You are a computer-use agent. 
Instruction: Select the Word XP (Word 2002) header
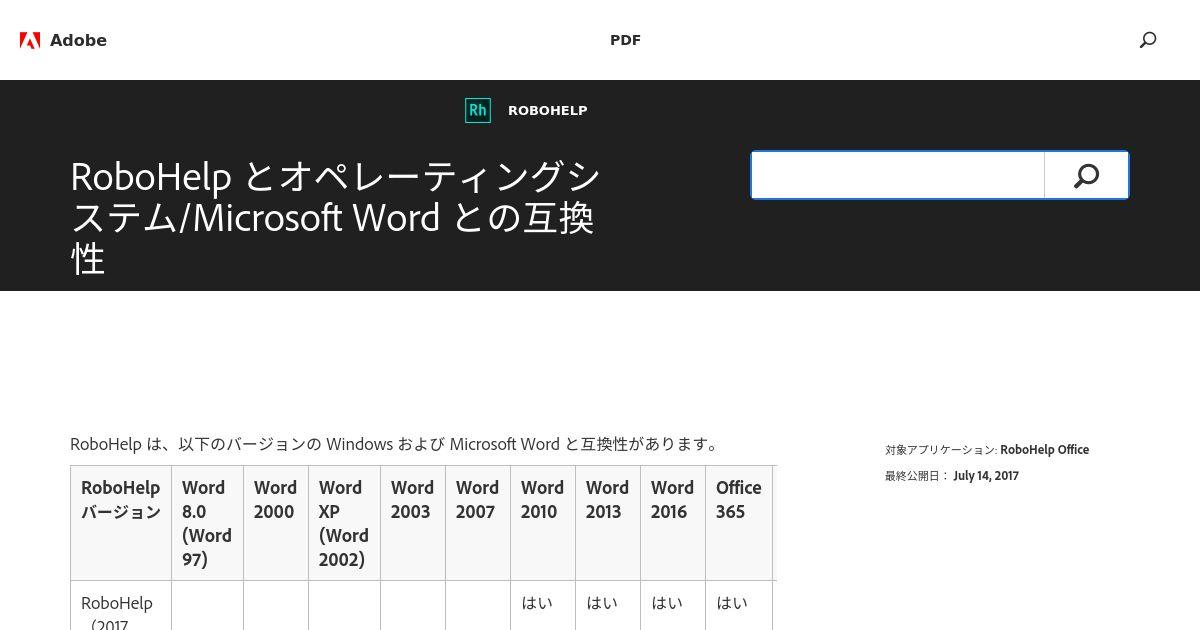(x=344, y=523)
